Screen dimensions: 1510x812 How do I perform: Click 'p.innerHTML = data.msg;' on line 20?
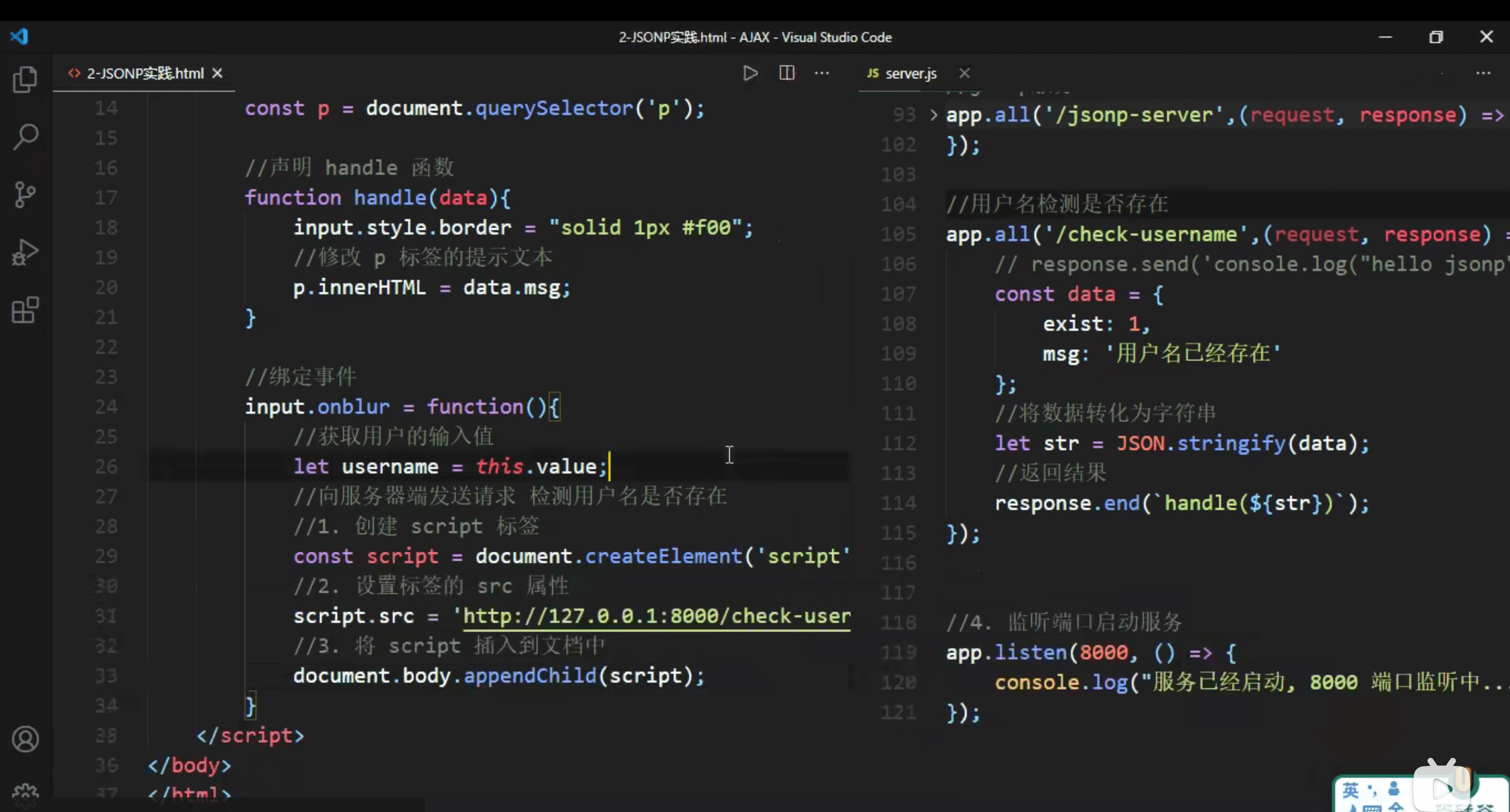pos(431,289)
